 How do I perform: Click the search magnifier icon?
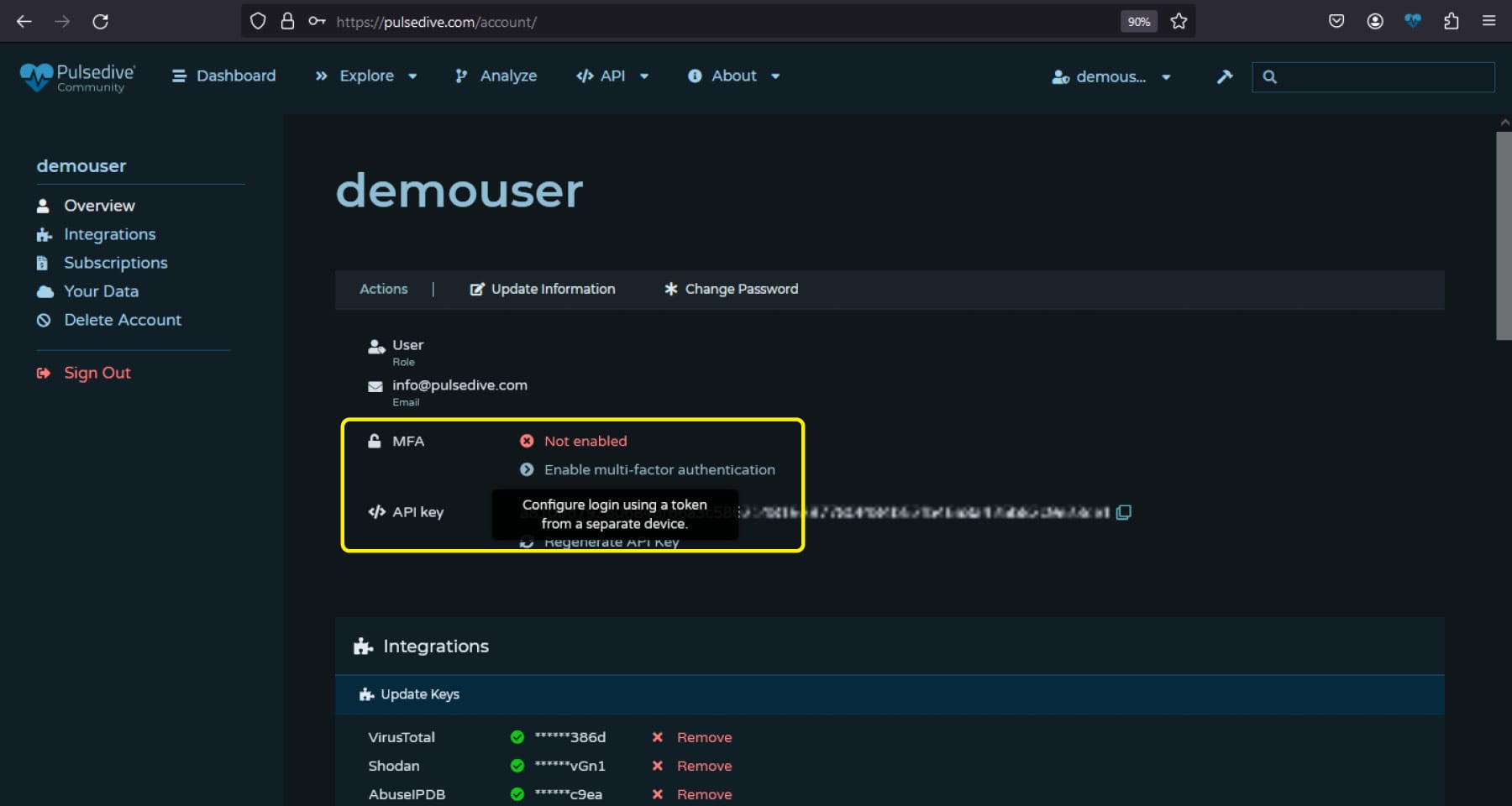(x=1269, y=77)
